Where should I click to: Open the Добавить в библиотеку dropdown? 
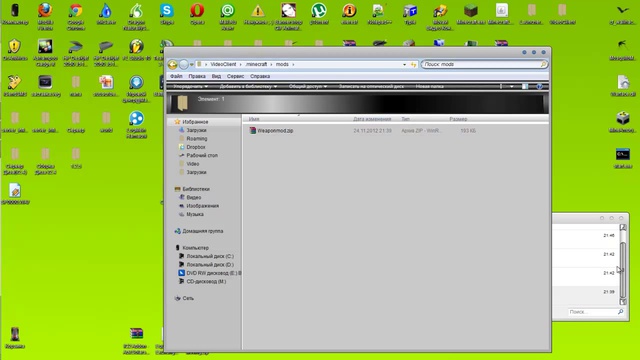click(x=248, y=87)
